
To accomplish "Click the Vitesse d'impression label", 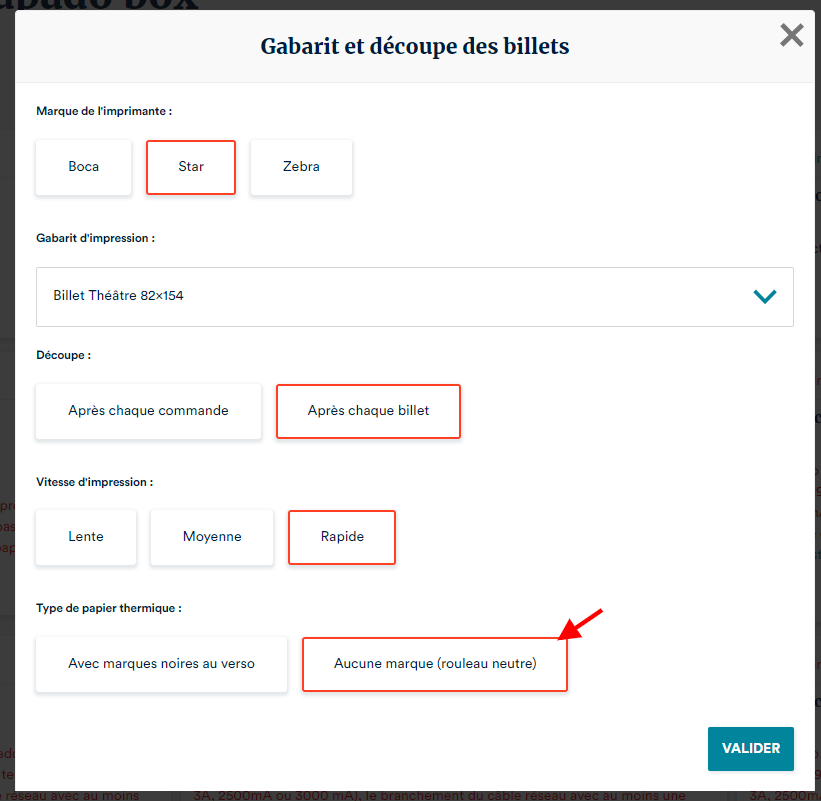I will point(94,482).
